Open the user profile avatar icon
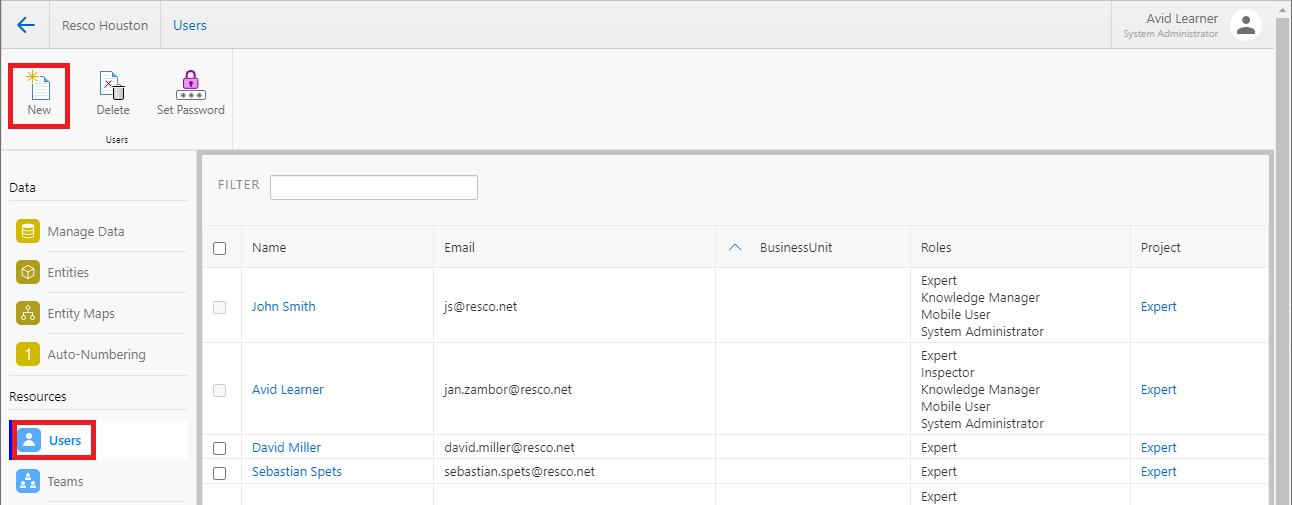 [1245, 25]
